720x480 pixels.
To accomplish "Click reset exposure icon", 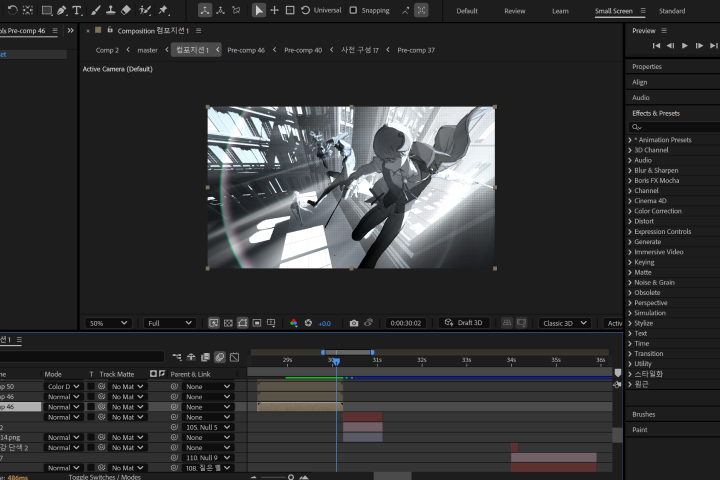I will point(308,323).
